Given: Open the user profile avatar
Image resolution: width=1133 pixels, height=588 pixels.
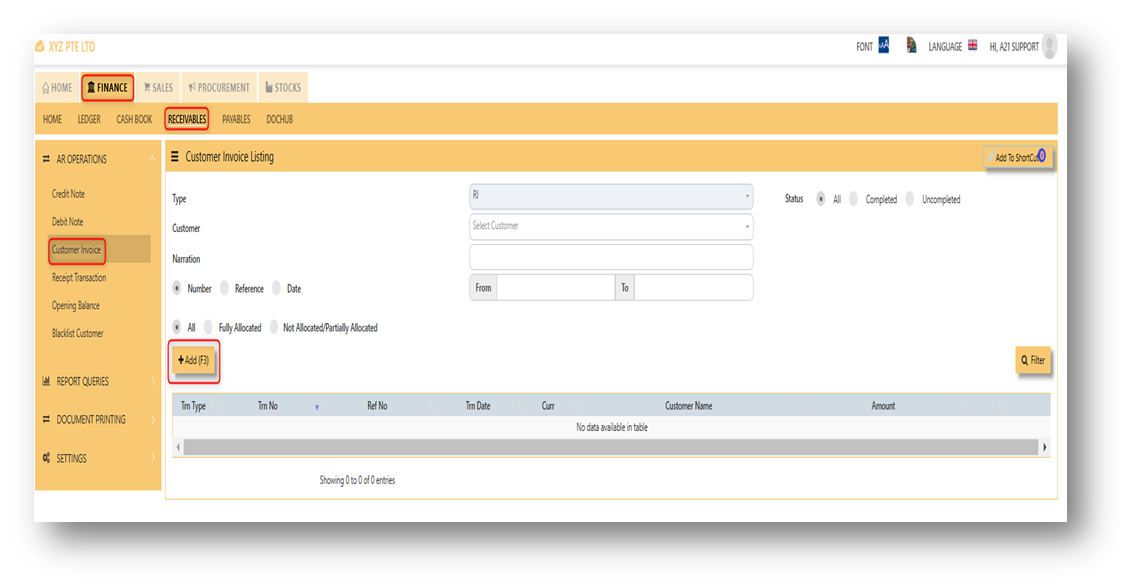Looking at the screenshot, I should click(x=1049, y=46).
